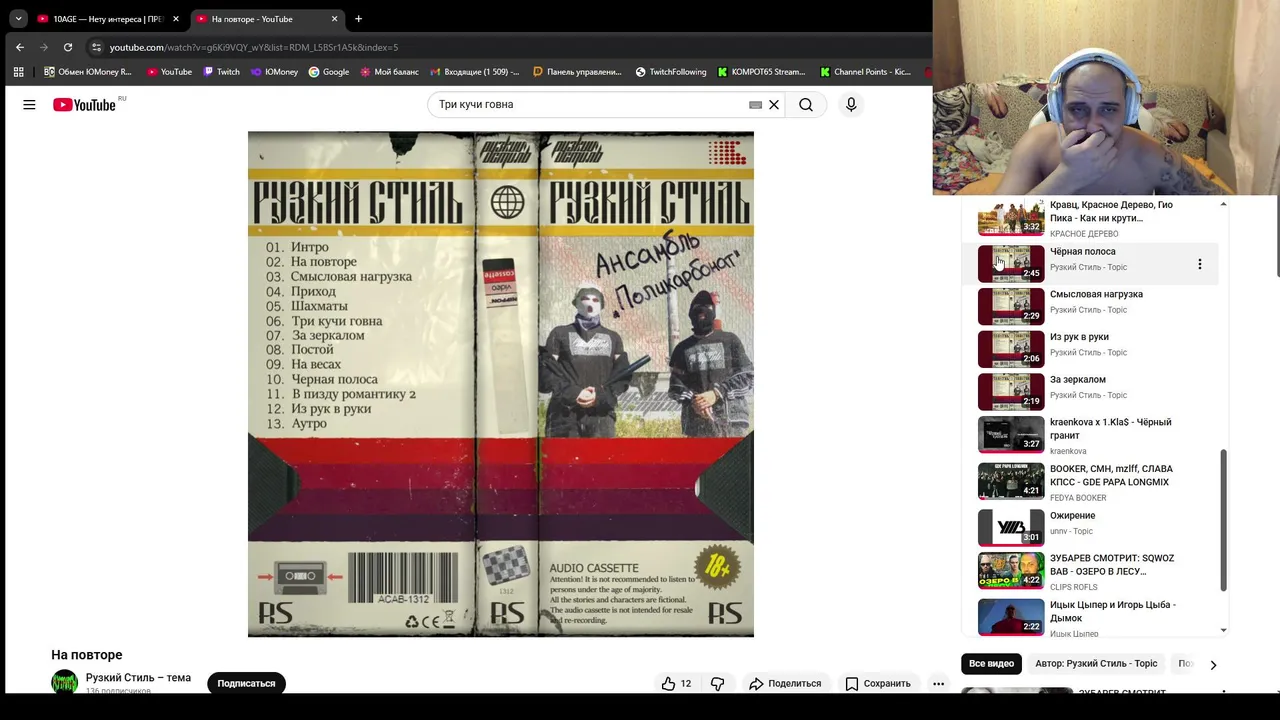Reload the page with refresh icon
This screenshot has height=720, width=1280.
click(x=67, y=47)
